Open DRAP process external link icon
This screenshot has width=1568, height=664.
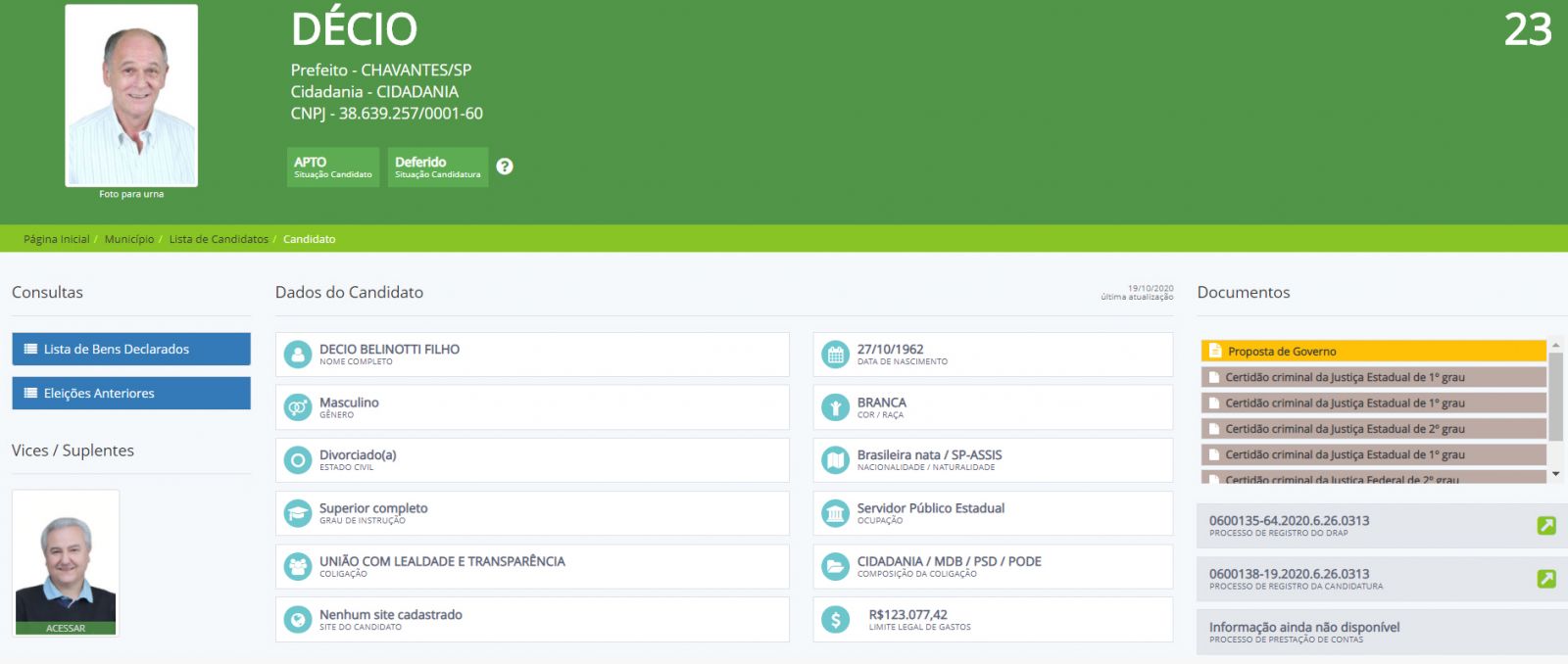pos(1546,526)
